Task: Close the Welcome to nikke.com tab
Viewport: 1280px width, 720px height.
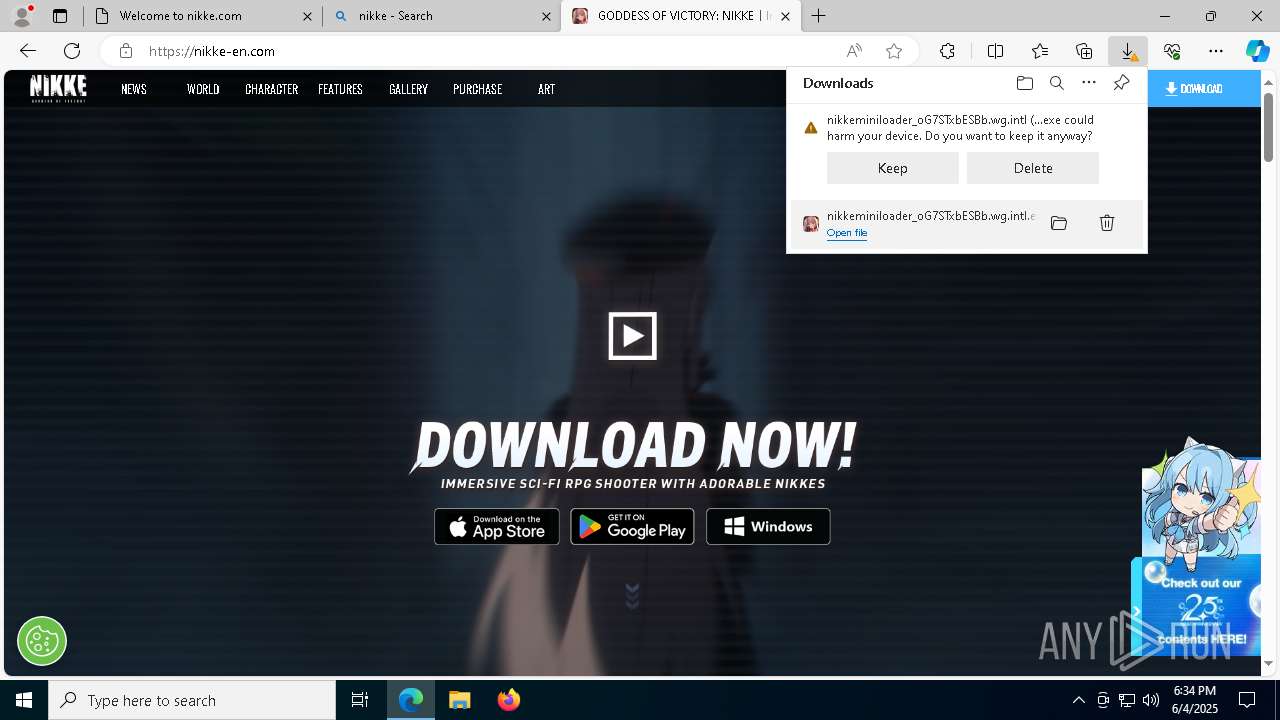Action: (x=308, y=16)
